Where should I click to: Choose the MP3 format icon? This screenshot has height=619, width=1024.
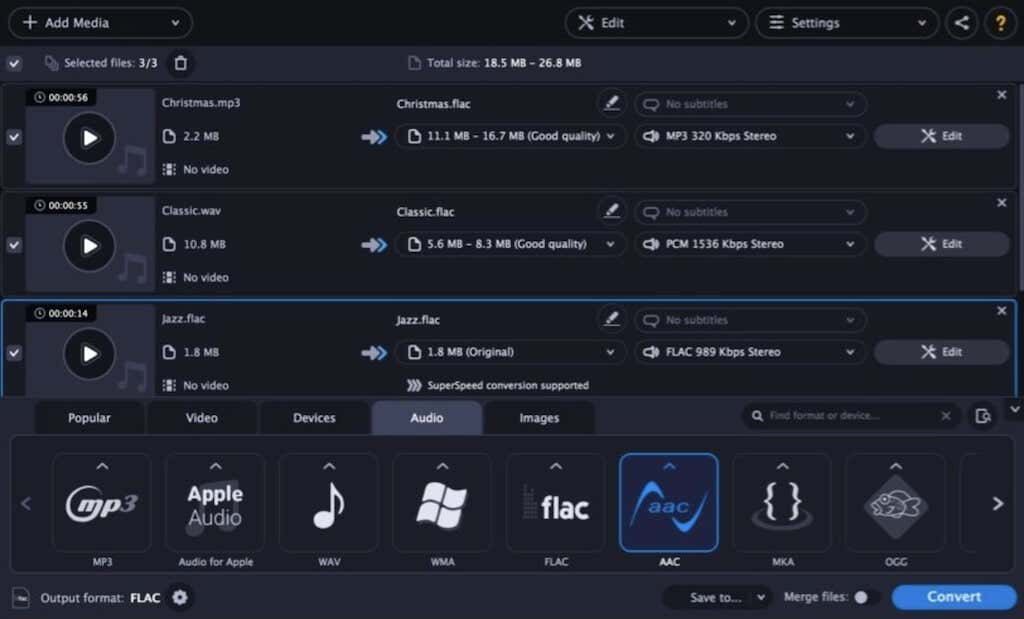[102, 503]
